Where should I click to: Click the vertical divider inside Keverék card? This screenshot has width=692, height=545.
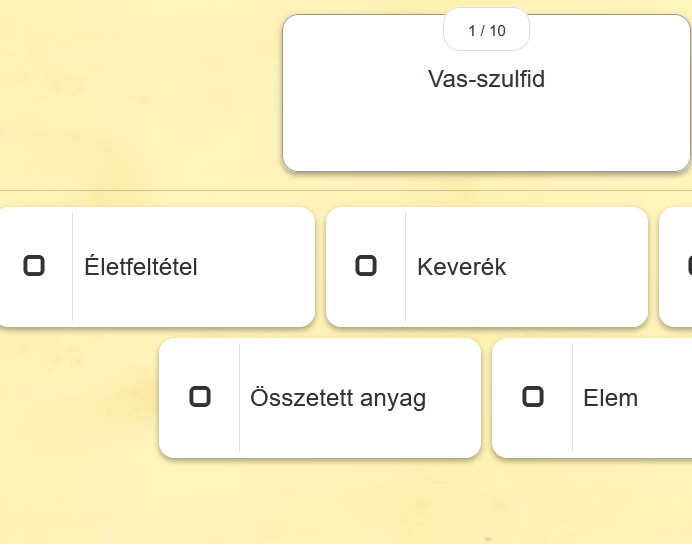tap(405, 267)
